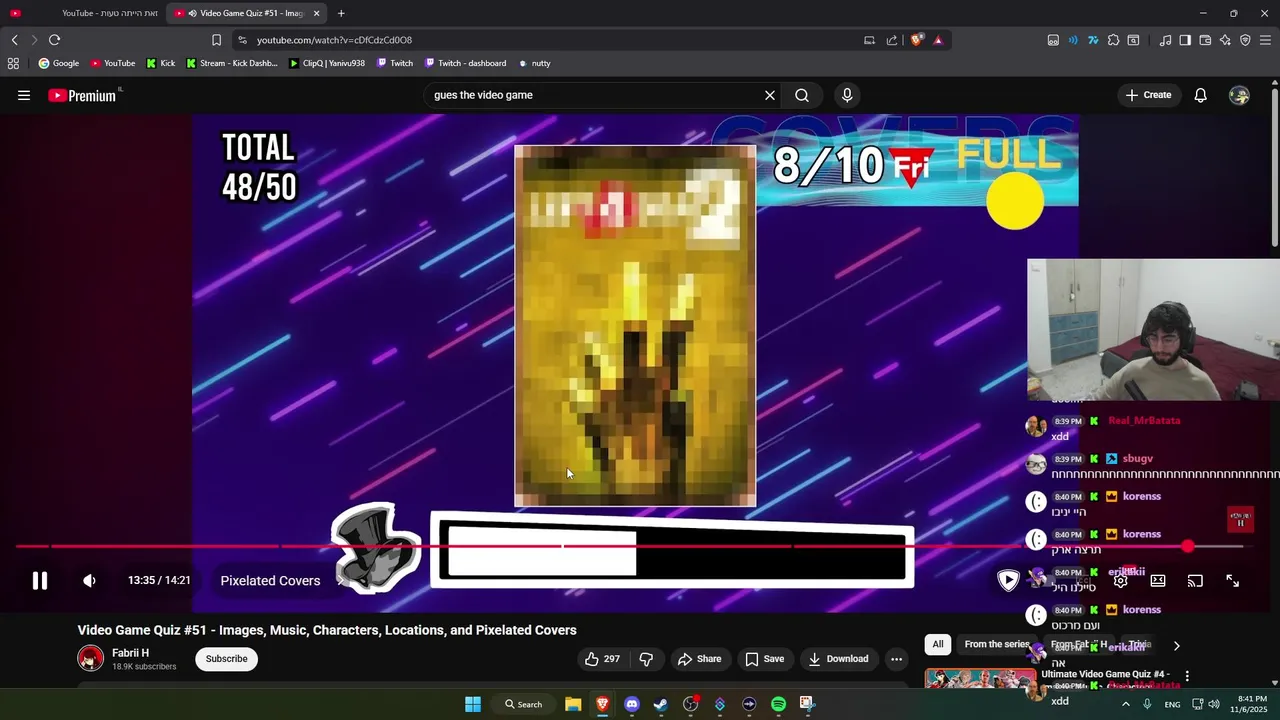Open the YouTube hamburger guide menu

[x=24, y=95]
